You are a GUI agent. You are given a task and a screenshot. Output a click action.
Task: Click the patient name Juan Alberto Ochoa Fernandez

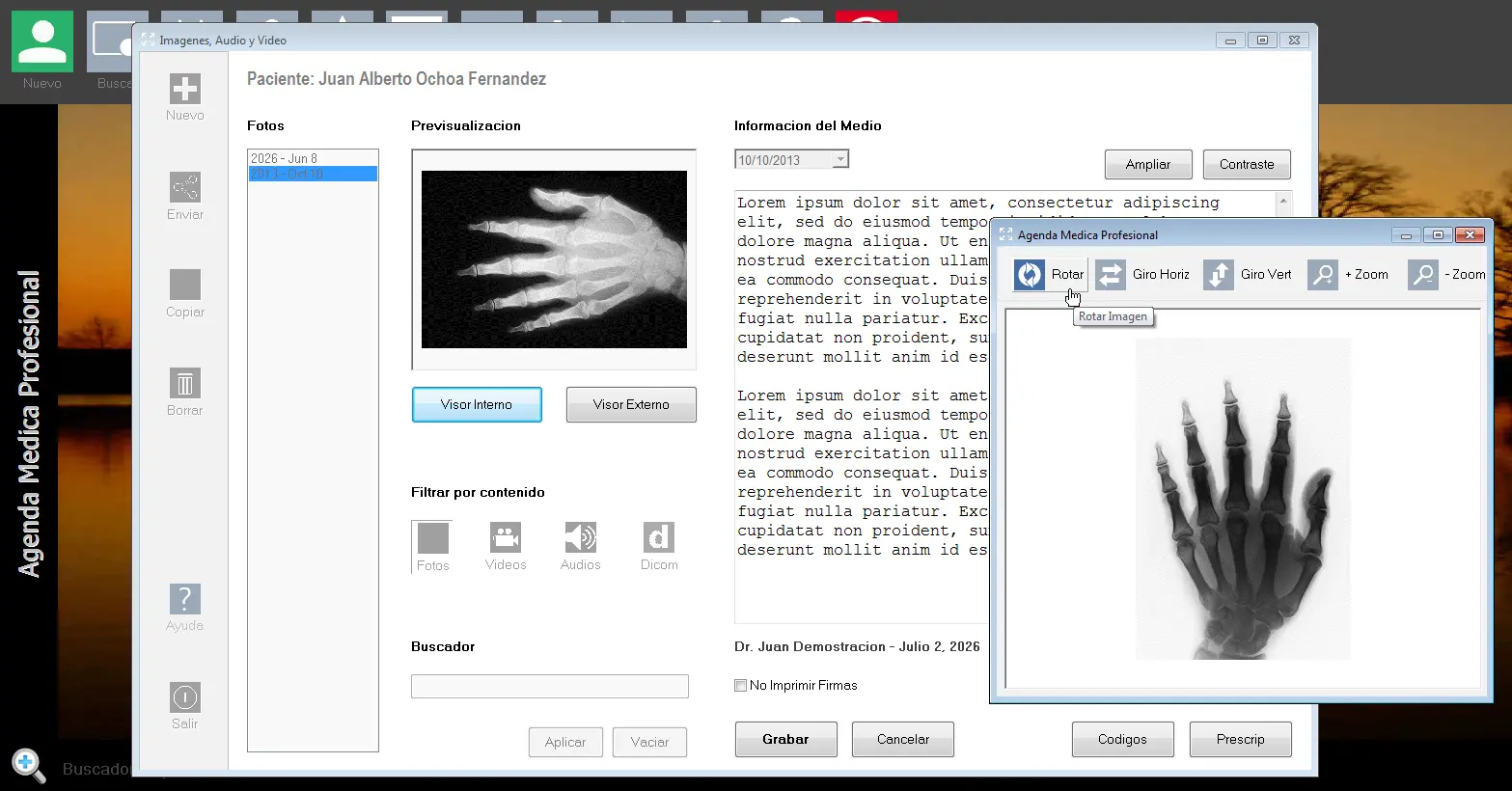pyautogui.click(x=432, y=79)
